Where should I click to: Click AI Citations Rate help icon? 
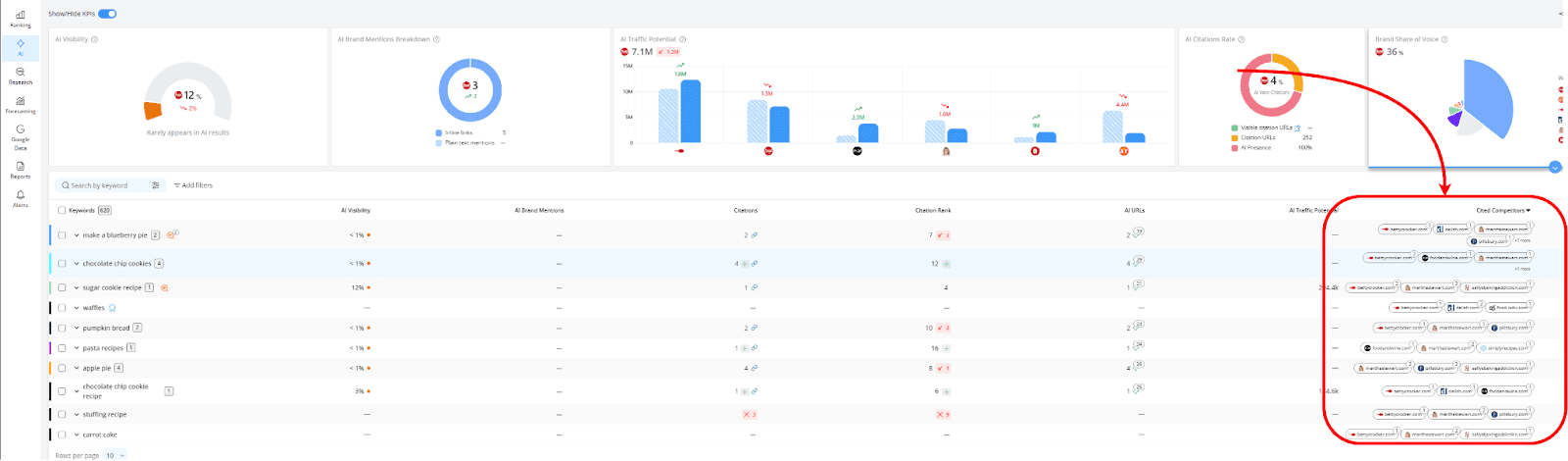1242,39
